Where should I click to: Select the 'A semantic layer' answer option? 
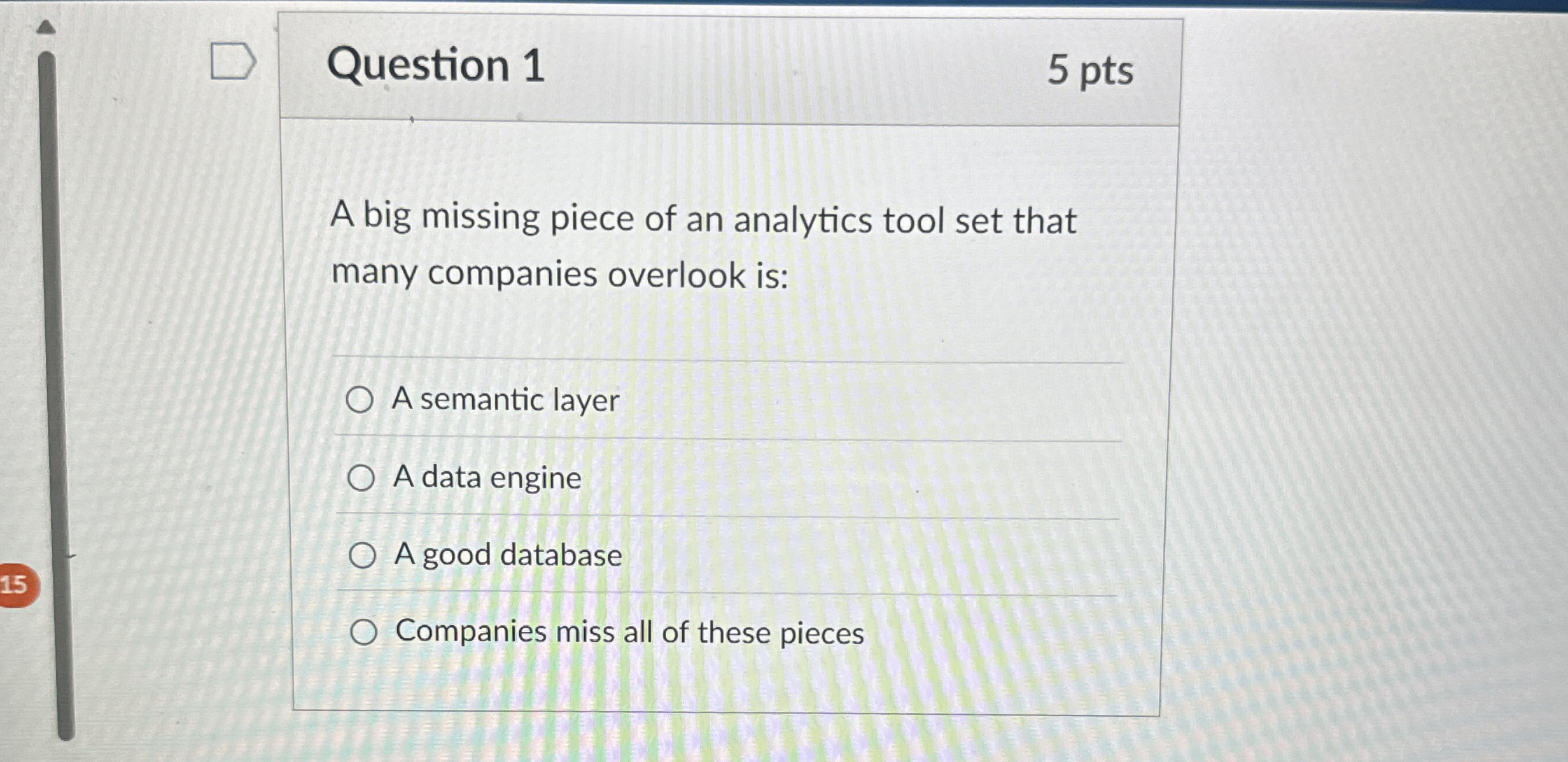pos(363,400)
